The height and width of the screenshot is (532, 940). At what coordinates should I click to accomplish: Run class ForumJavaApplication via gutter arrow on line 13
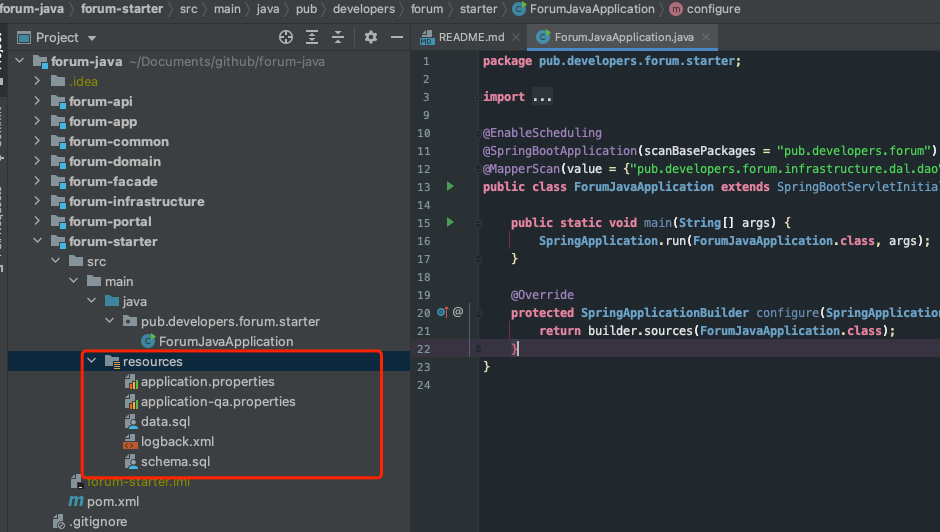pyautogui.click(x=450, y=187)
